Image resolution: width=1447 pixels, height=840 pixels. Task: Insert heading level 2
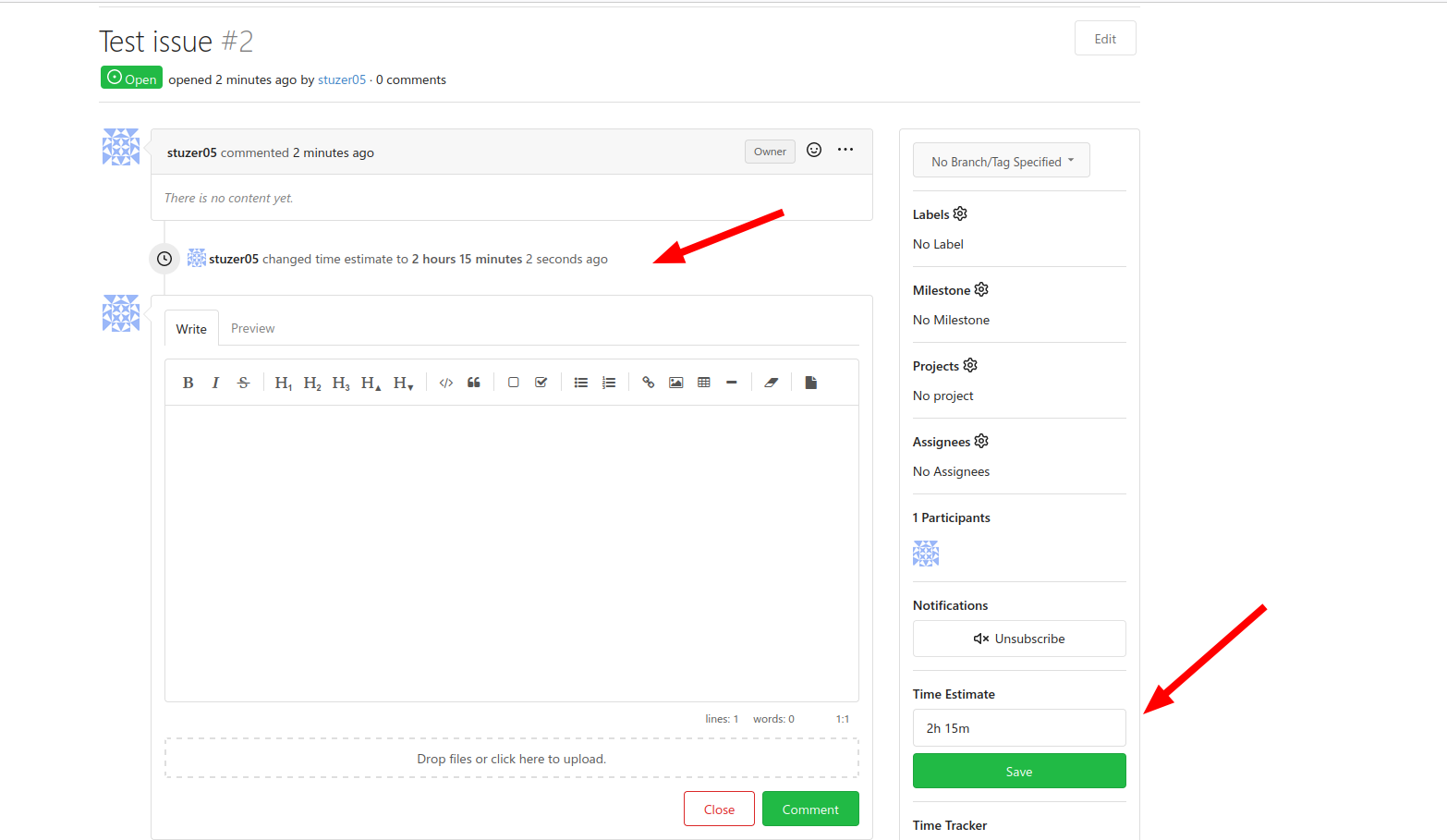click(x=312, y=383)
